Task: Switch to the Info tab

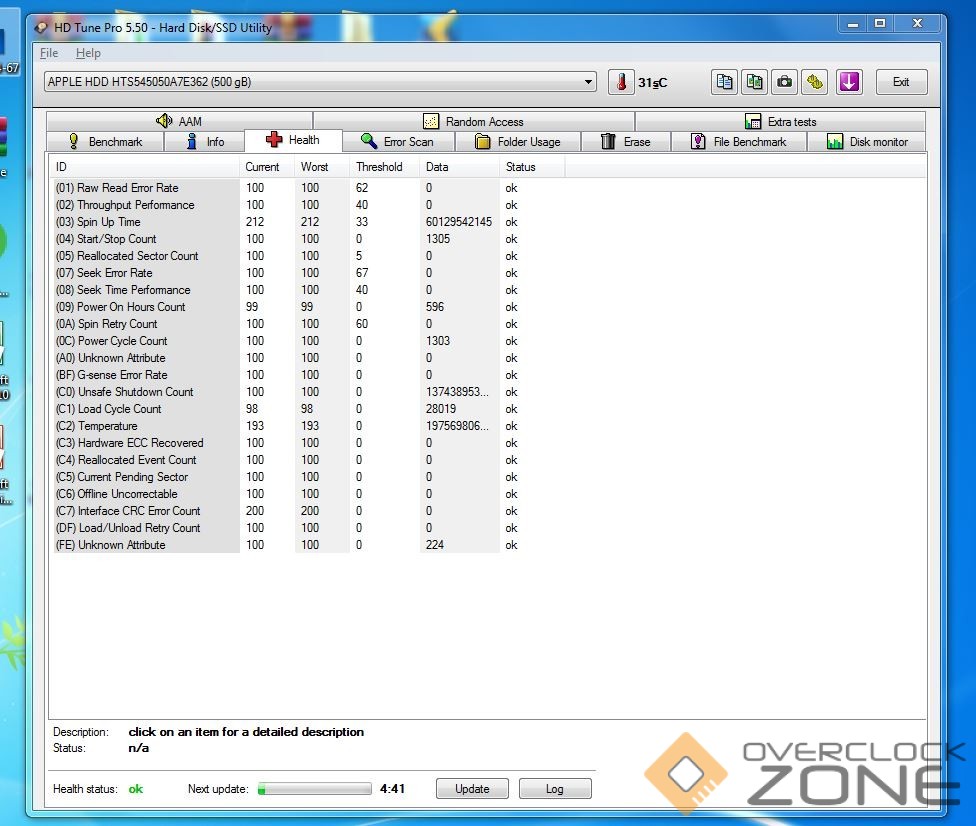Action: point(205,141)
